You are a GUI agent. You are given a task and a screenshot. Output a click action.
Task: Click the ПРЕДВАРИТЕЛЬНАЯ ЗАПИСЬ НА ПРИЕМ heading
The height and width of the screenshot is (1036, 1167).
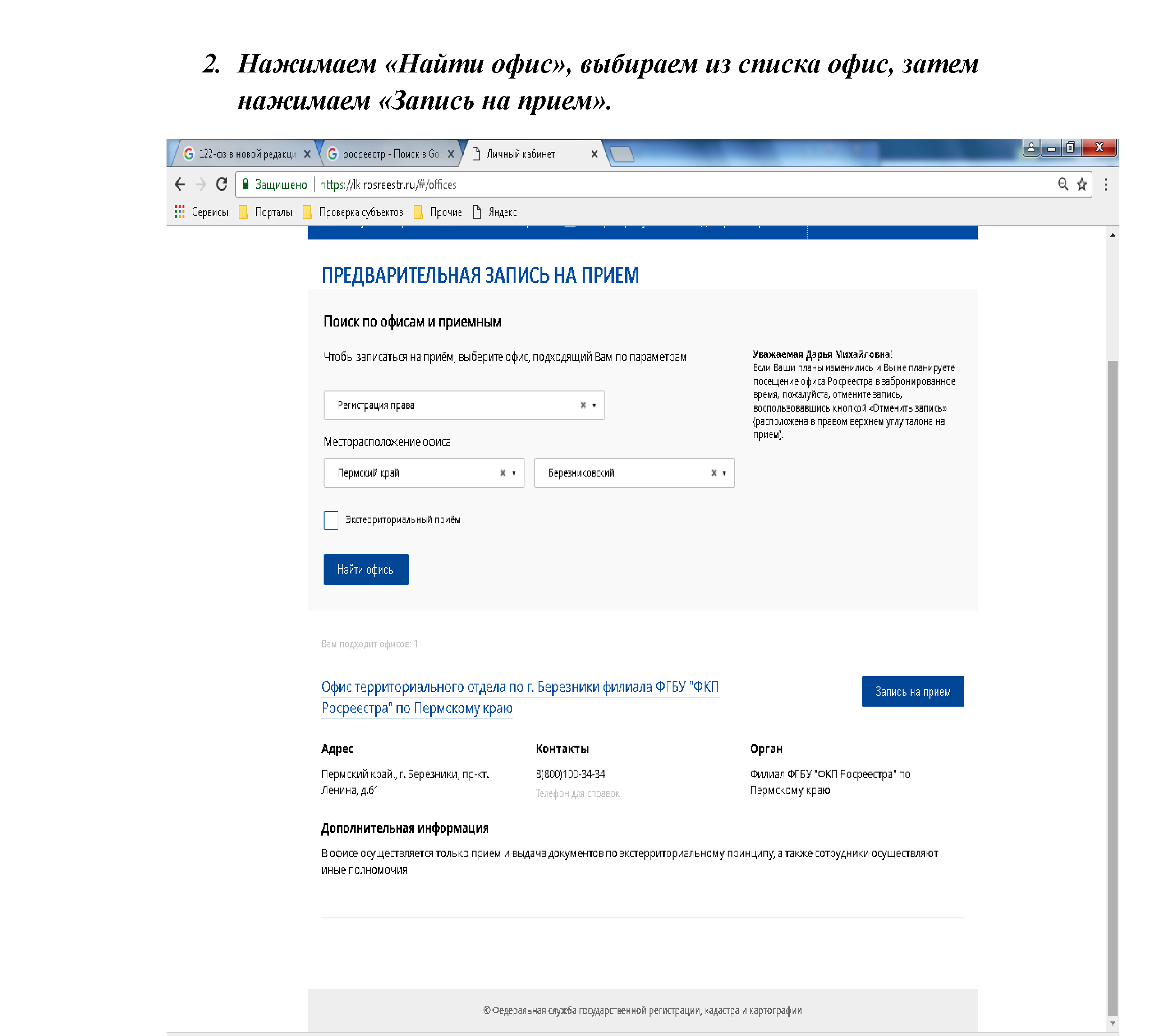(x=480, y=275)
